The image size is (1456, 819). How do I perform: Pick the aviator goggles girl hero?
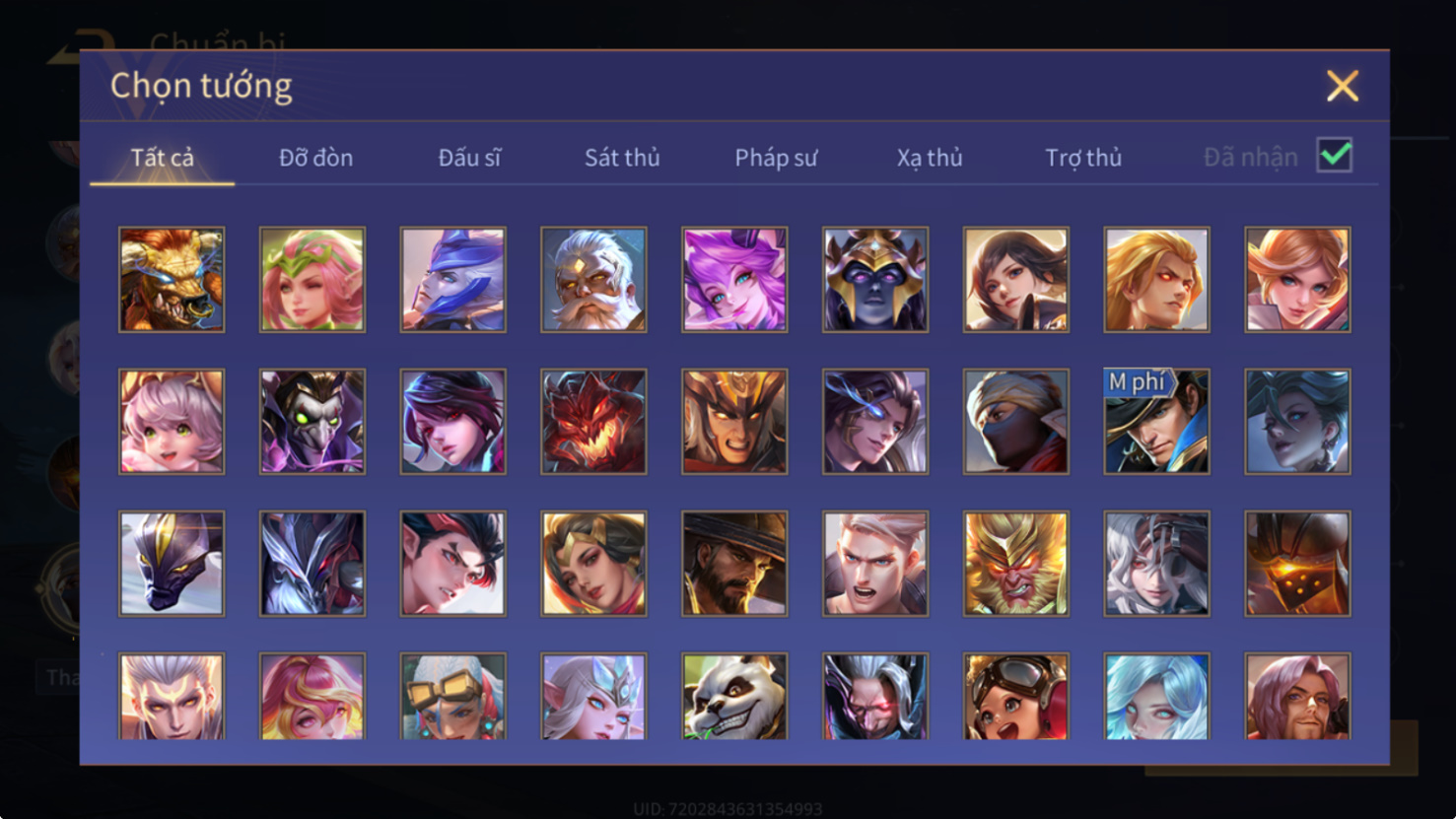point(1015,696)
